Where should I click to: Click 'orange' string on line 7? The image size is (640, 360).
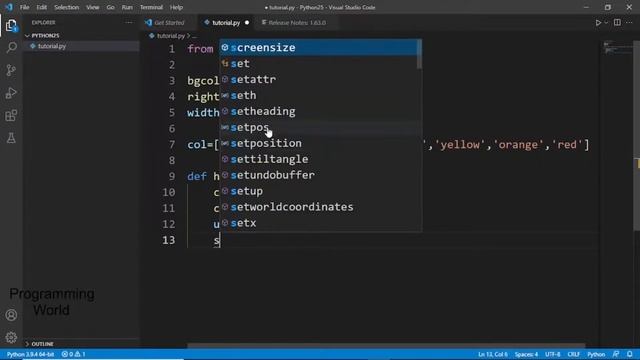pyautogui.click(x=518, y=144)
